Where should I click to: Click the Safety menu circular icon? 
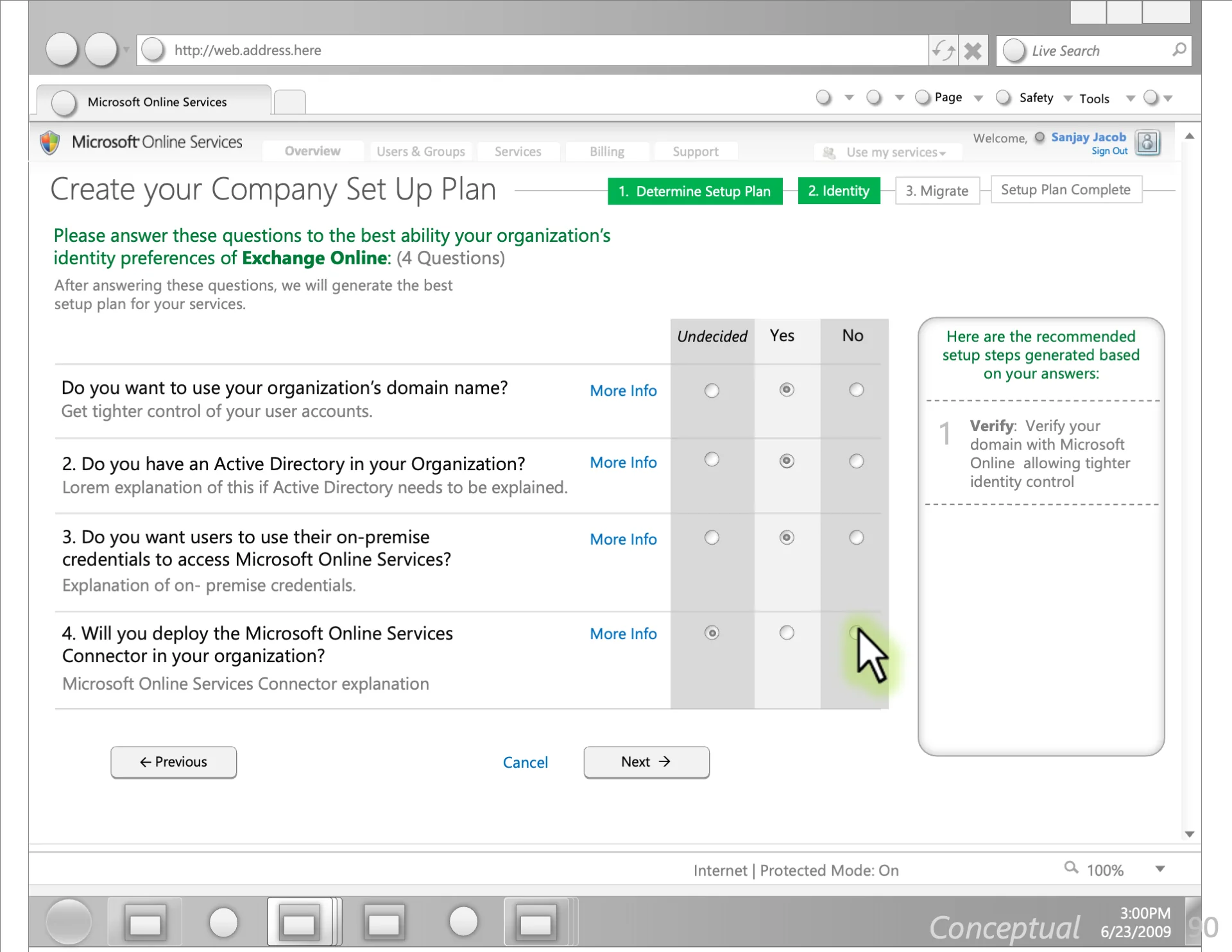(1003, 97)
